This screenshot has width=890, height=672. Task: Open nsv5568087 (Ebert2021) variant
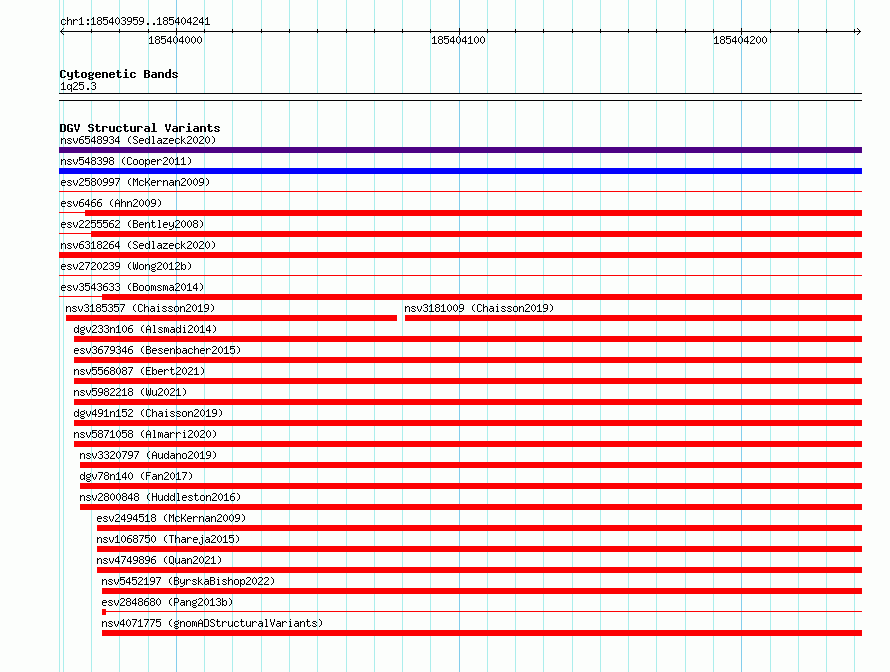pos(139,371)
